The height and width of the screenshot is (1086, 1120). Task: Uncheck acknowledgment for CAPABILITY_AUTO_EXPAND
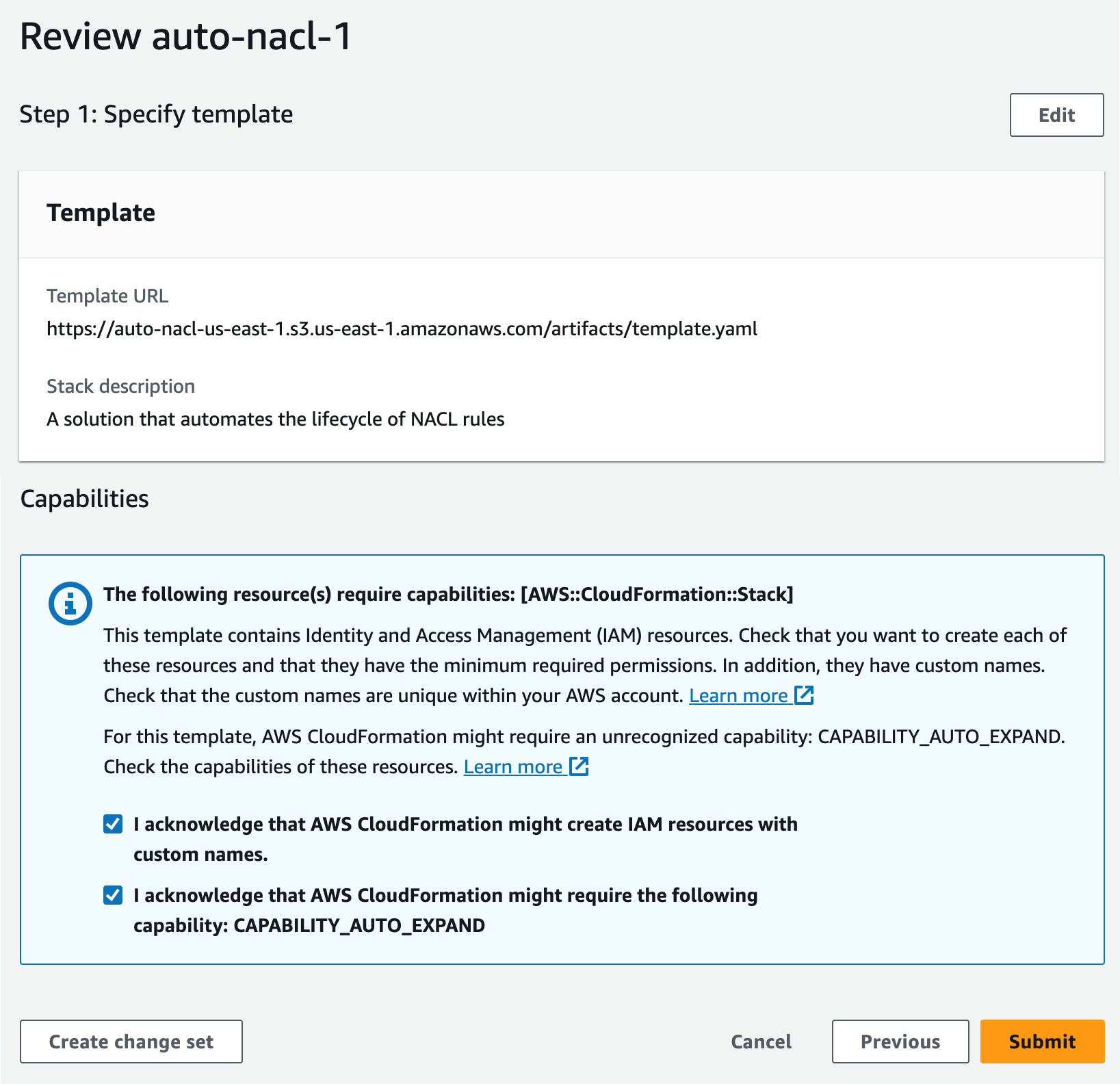pyautogui.click(x=112, y=895)
